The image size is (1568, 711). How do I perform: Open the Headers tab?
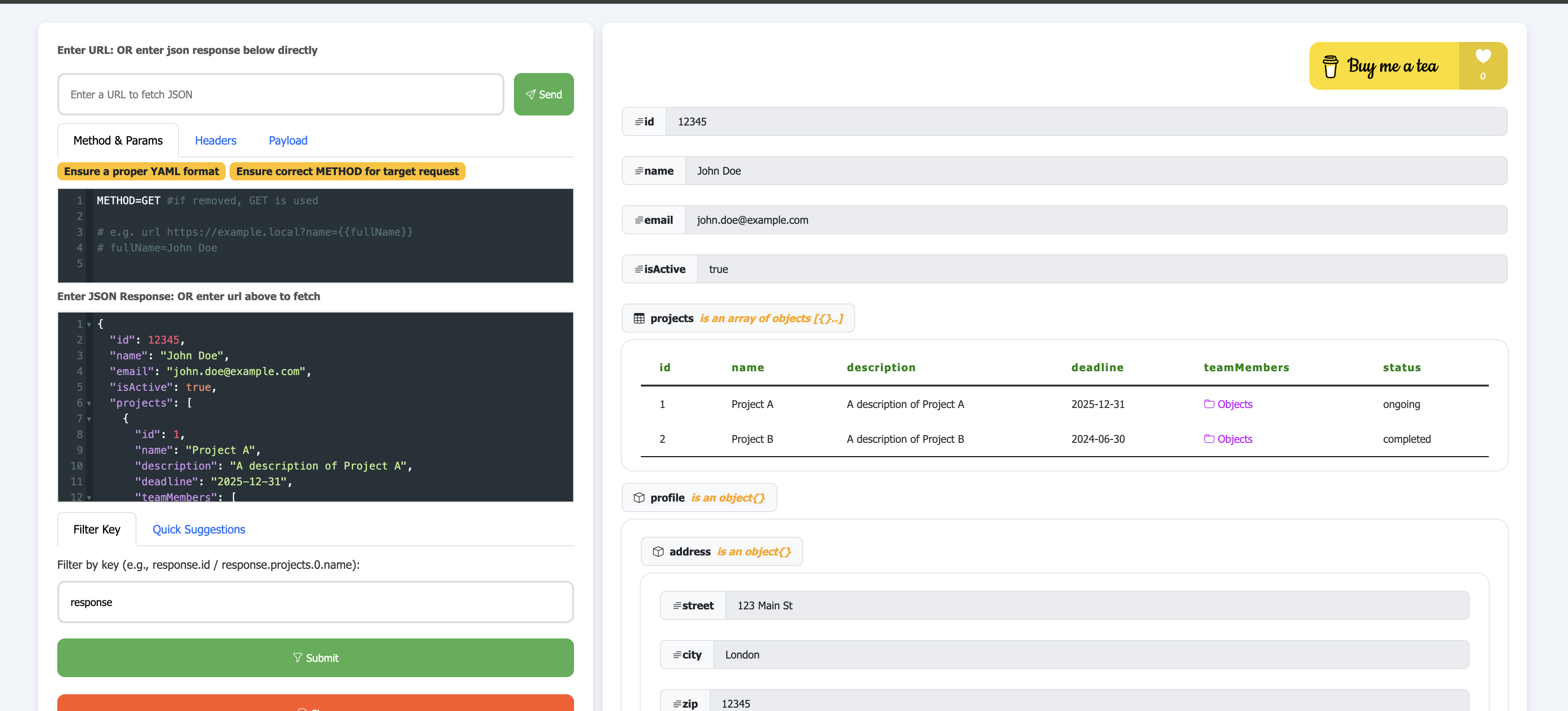216,141
